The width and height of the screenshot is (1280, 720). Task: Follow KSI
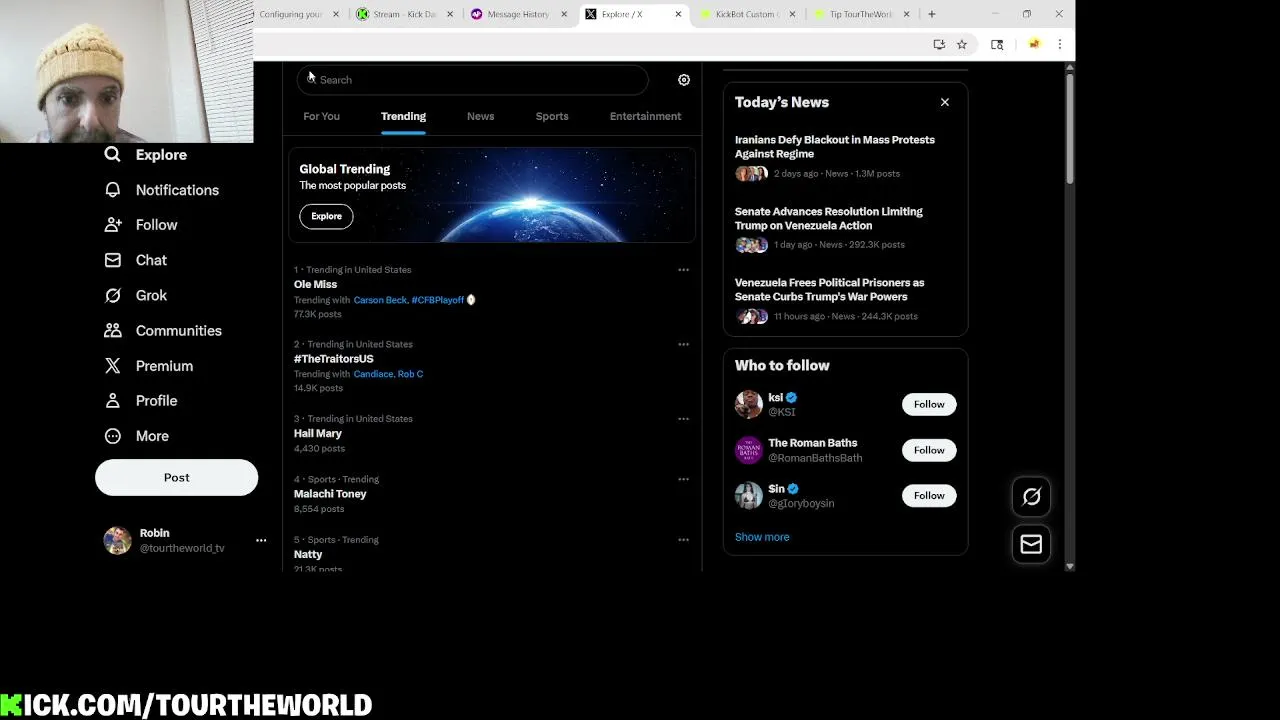[x=929, y=404]
